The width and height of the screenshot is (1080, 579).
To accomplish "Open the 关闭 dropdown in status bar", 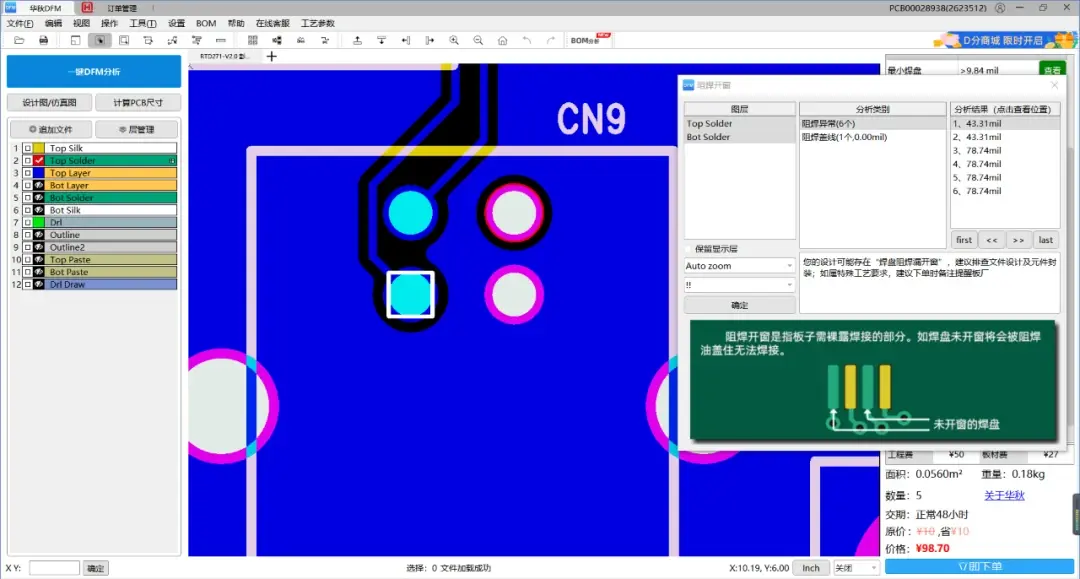I will point(855,568).
